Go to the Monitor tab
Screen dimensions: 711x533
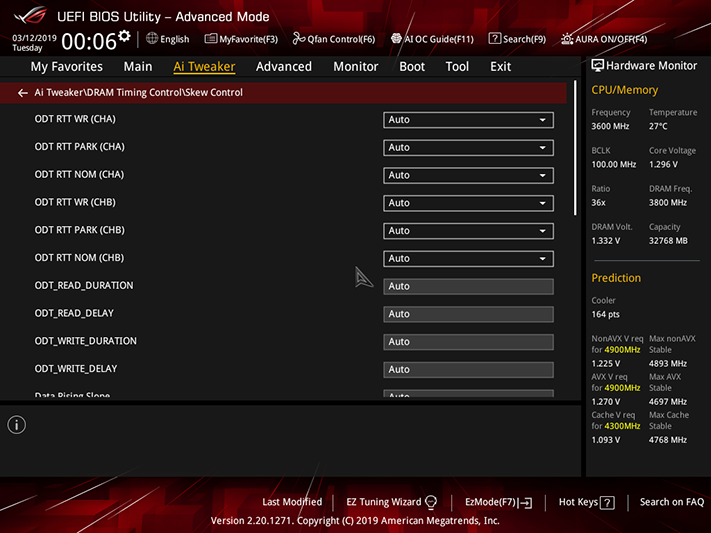[x=356, y=67]
